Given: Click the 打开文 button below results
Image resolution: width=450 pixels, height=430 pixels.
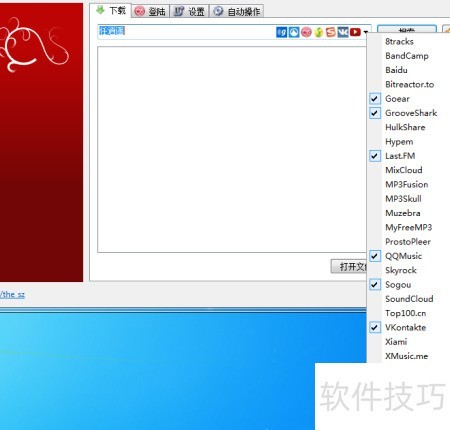Looking at the screenshot, I should [x=349, y=266].
